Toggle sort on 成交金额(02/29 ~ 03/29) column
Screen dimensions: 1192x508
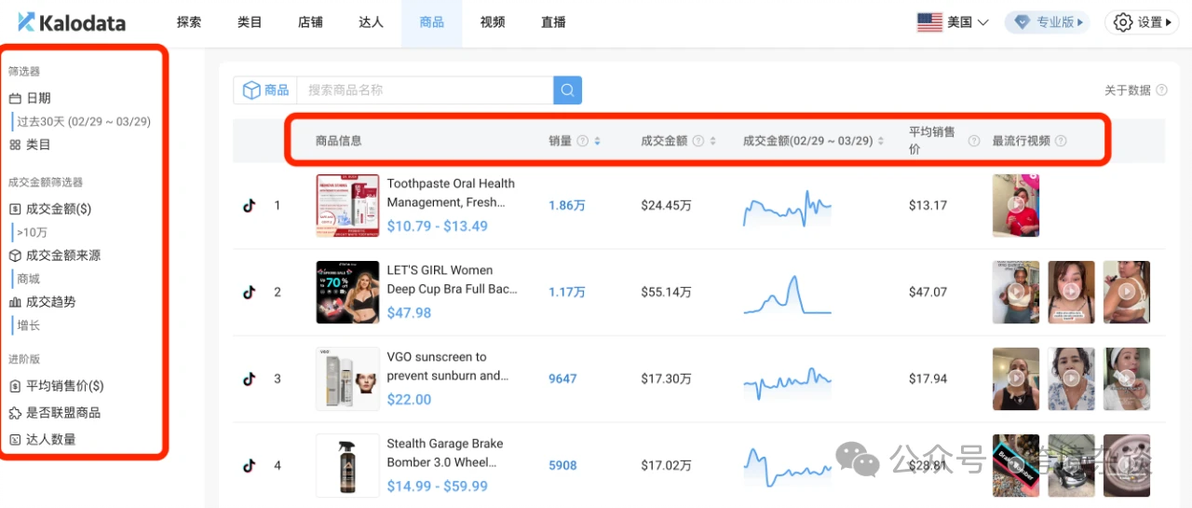pyautogui.click(x=880, y=141)
